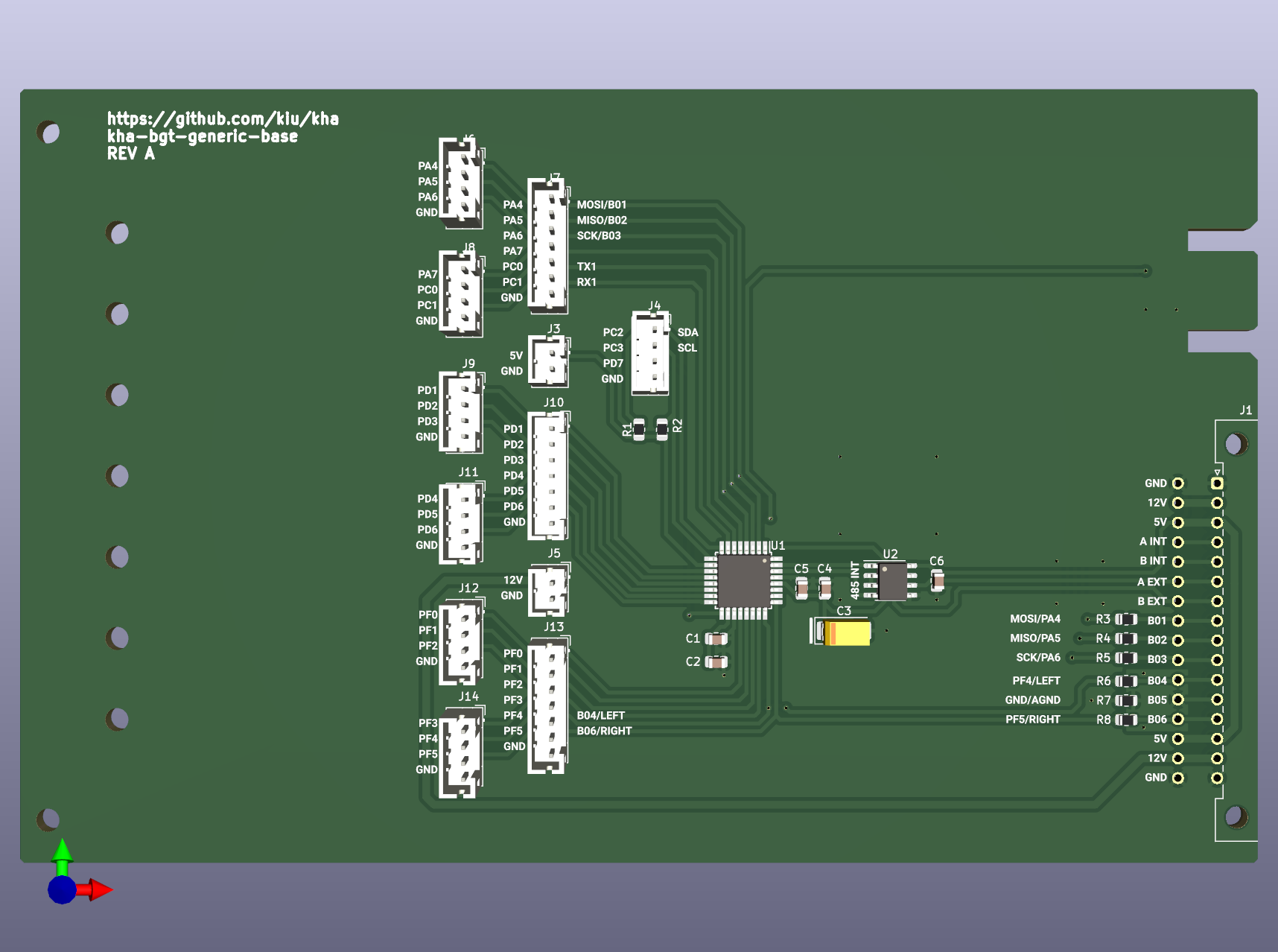Viewport: 1278px width, 952px height.
Task: Click the MOSI/B01 label
Action: (x=602, y=205)
